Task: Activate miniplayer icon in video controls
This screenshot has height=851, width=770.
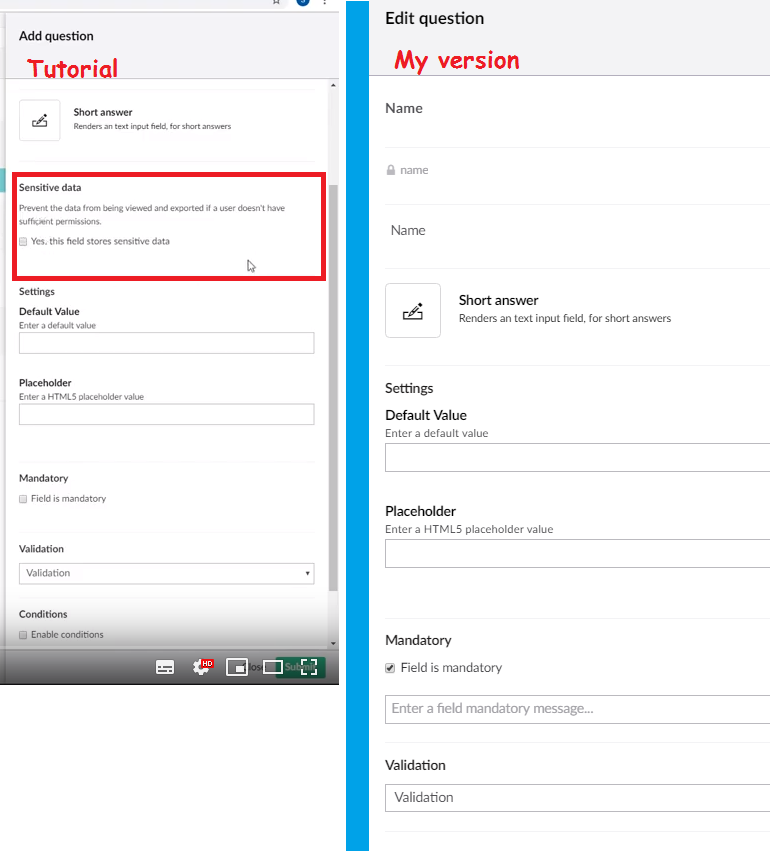Action: (x=237, y=667)
